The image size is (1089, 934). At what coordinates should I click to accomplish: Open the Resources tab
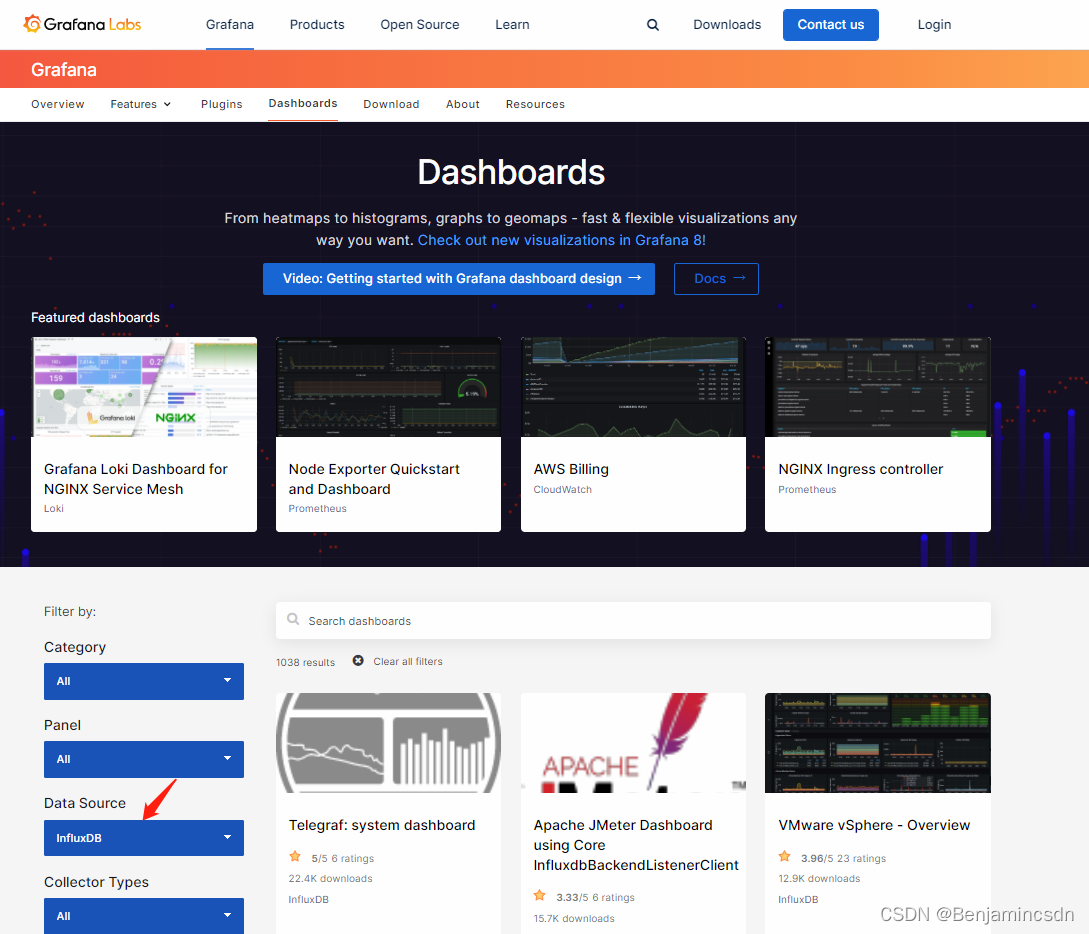coord(535,104)
